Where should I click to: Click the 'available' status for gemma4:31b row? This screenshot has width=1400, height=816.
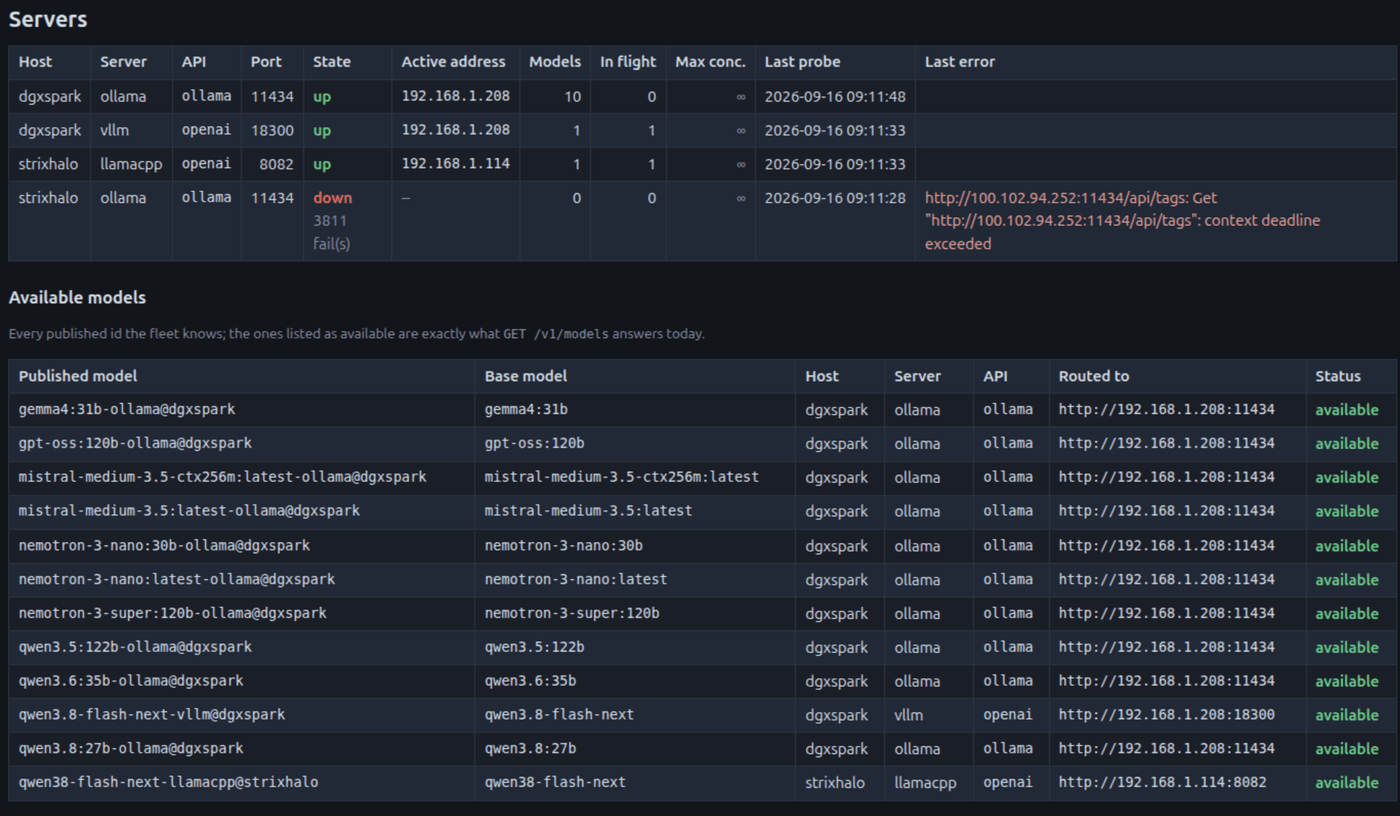[x=1347, y=410]
